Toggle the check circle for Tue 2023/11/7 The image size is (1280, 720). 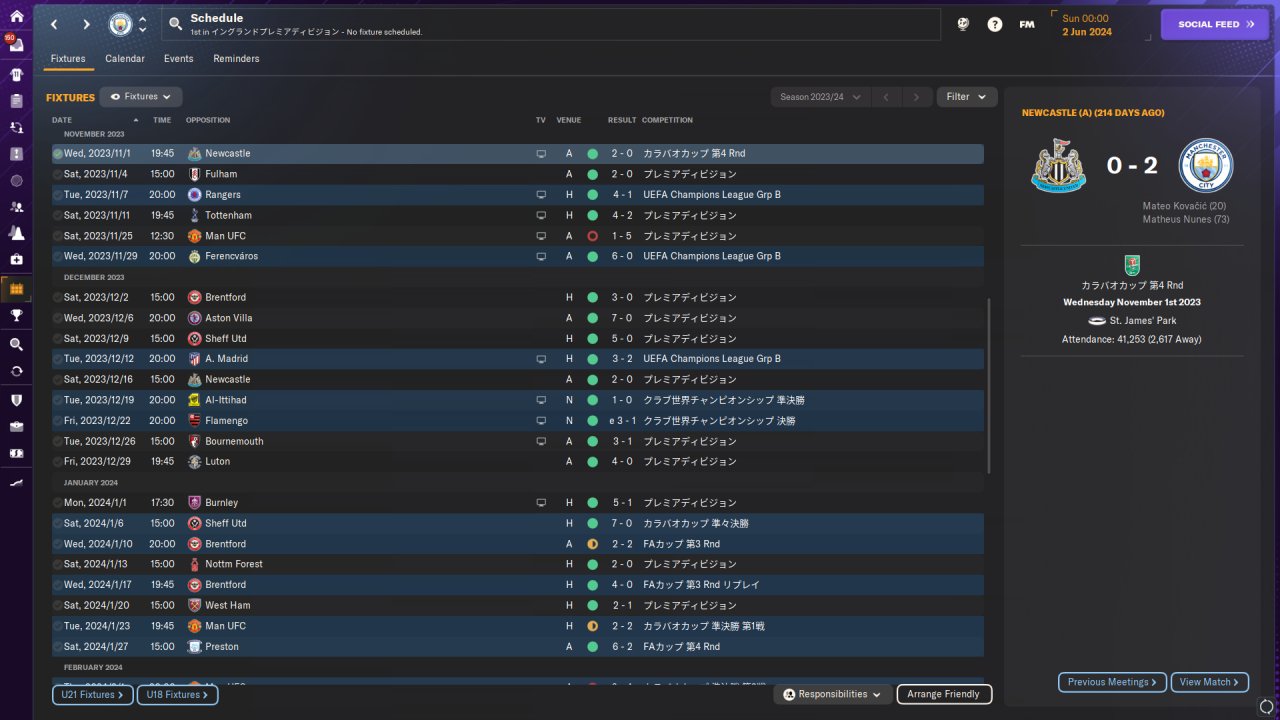tap(58, 195)
